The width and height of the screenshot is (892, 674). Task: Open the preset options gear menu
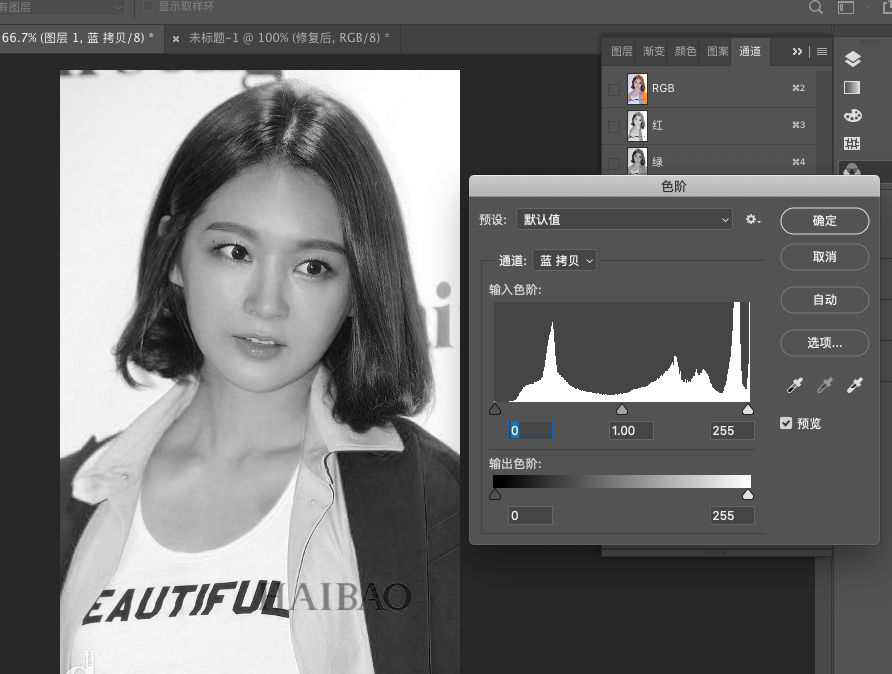click(753, 219)
